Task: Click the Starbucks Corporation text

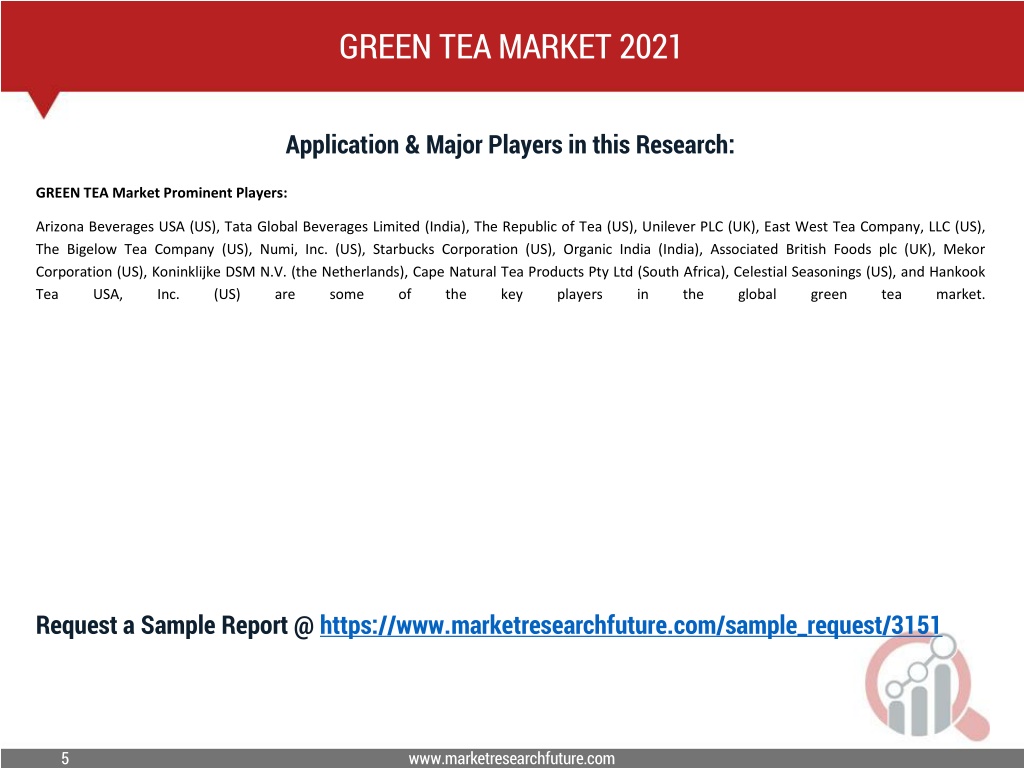Action: pos(445,249)
